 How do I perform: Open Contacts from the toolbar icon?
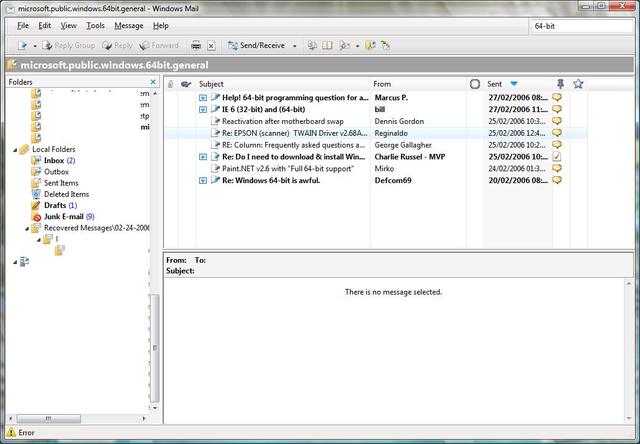point(312,46)
